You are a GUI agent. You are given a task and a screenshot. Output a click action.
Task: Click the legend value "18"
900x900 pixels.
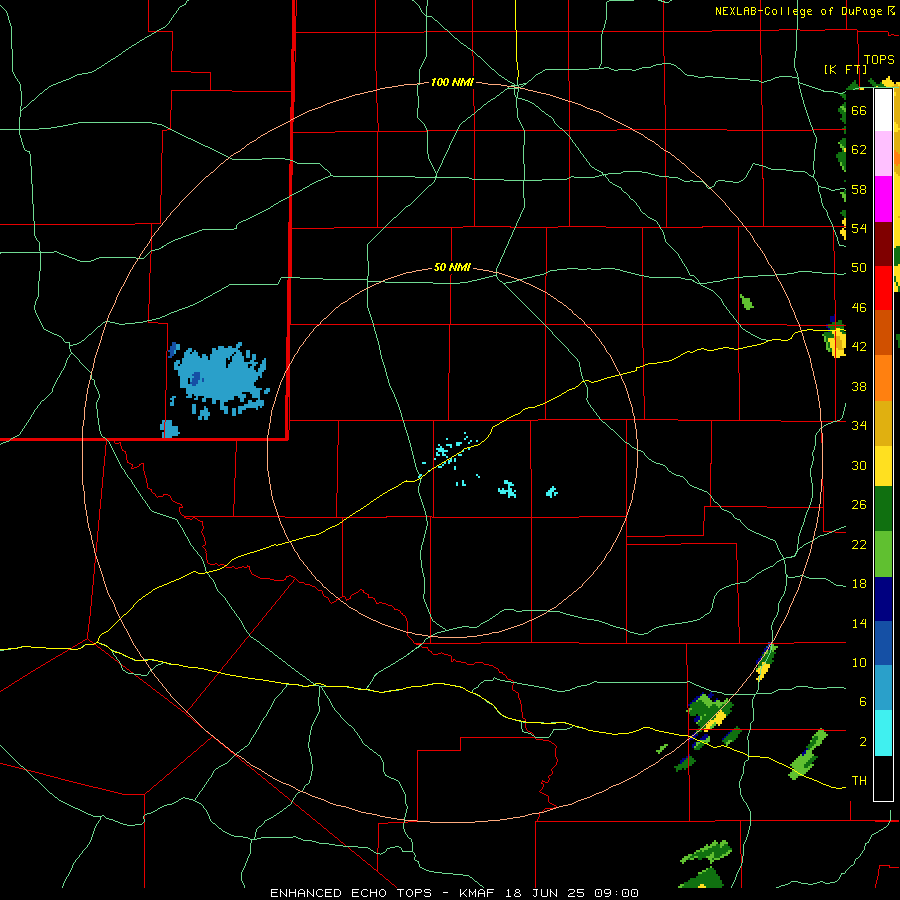[x=859, y=584]
